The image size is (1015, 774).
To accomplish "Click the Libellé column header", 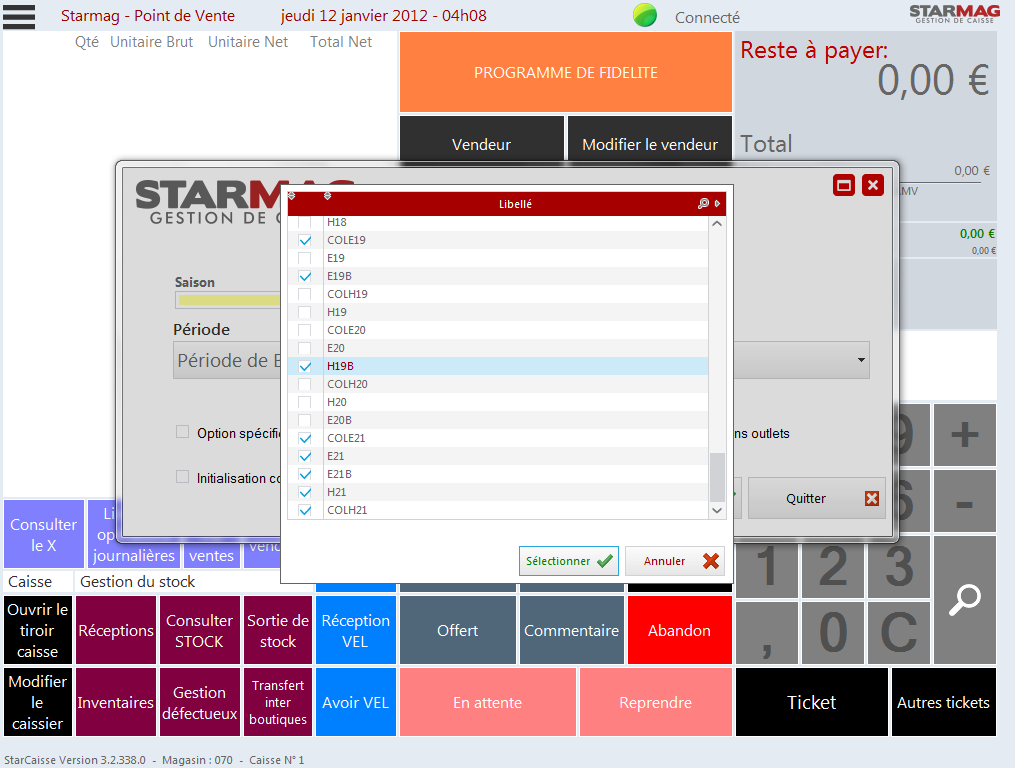I will [515, 204].
